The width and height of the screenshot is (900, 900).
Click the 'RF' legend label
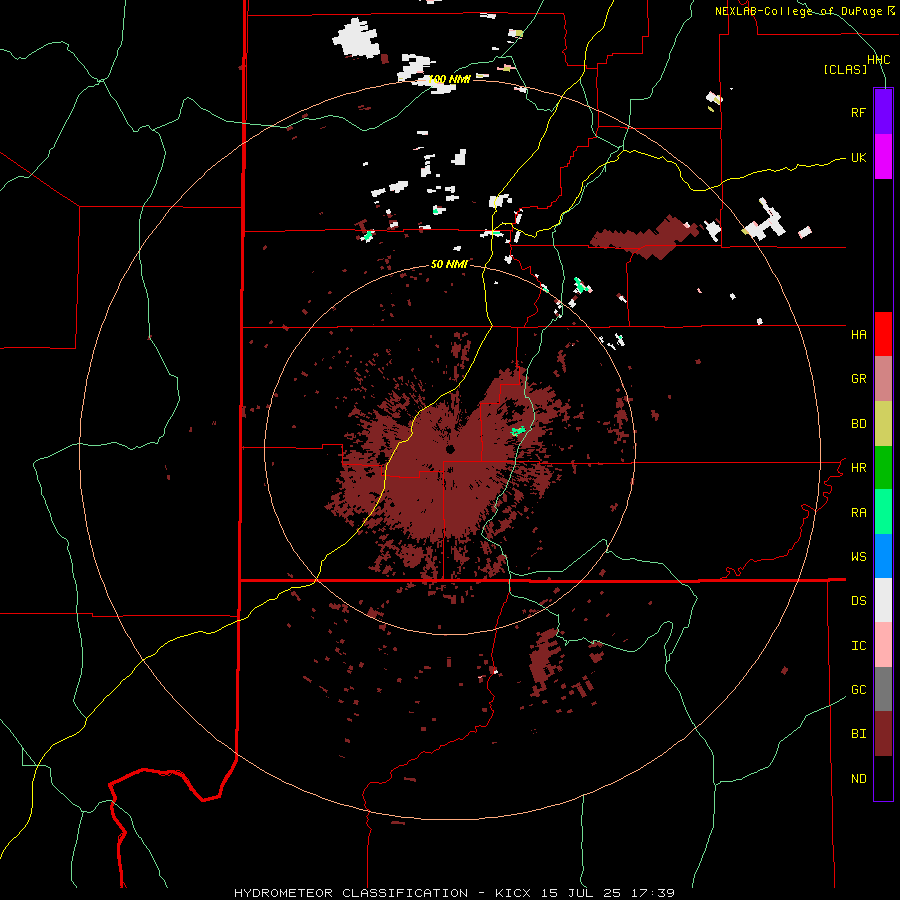(858, 112)
